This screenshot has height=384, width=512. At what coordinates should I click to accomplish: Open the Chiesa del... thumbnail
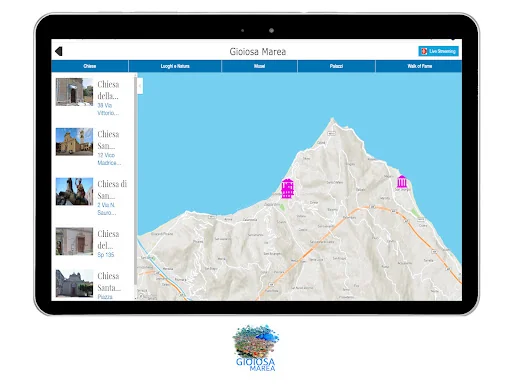[x=74, y=241]
